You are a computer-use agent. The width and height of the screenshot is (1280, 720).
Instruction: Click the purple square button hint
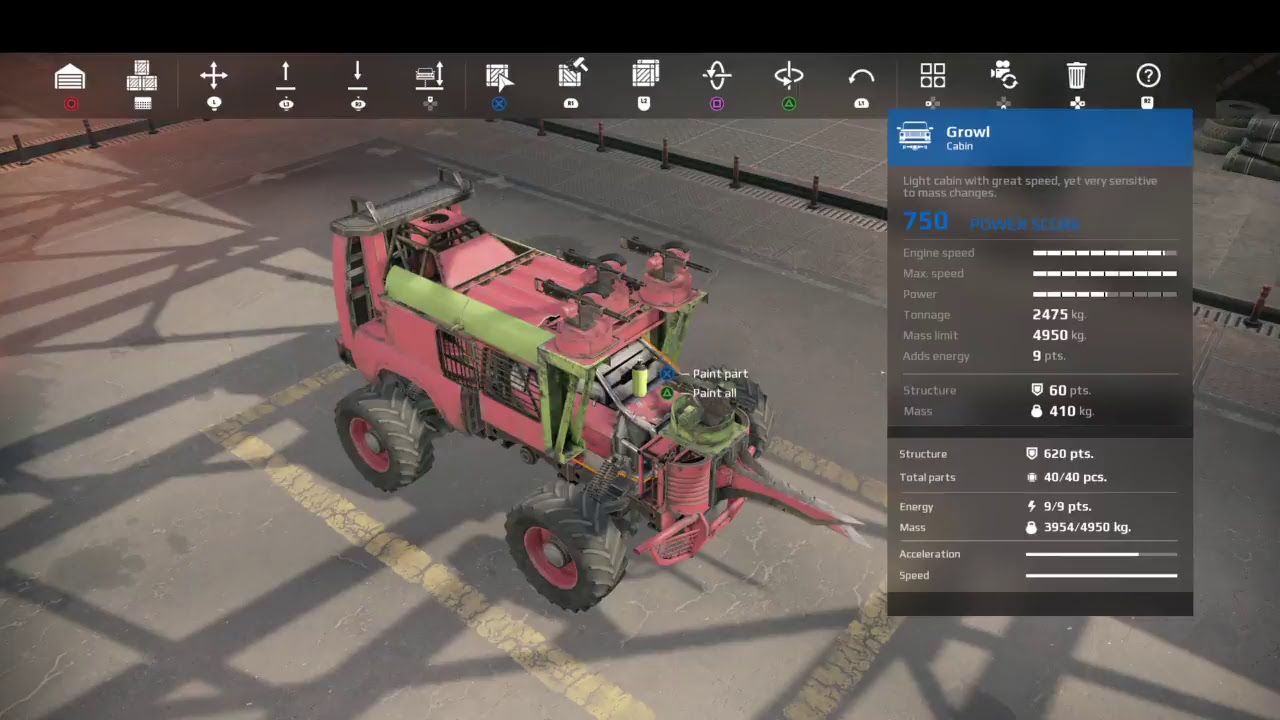[x=717, y=104]
